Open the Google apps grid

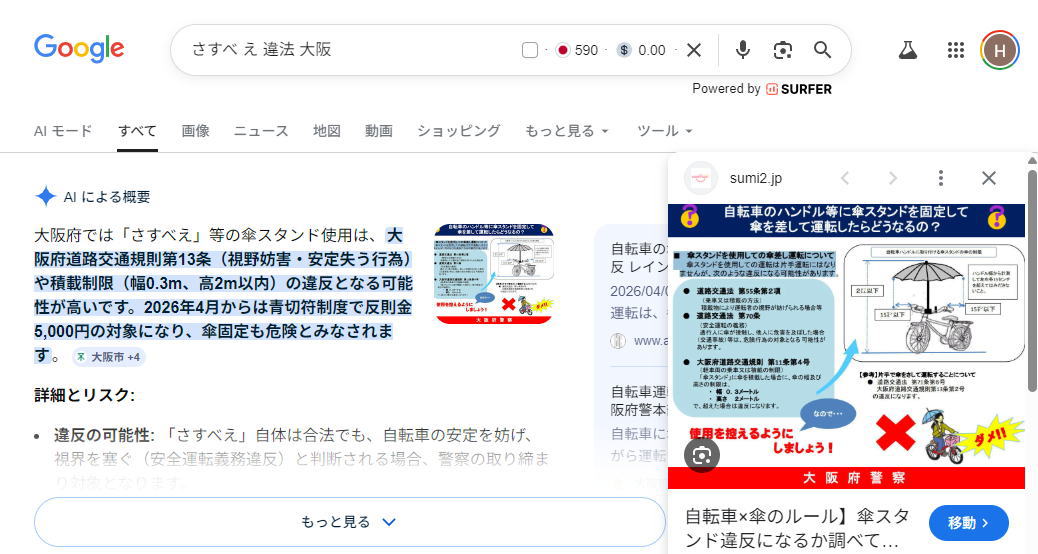(955, 50)
